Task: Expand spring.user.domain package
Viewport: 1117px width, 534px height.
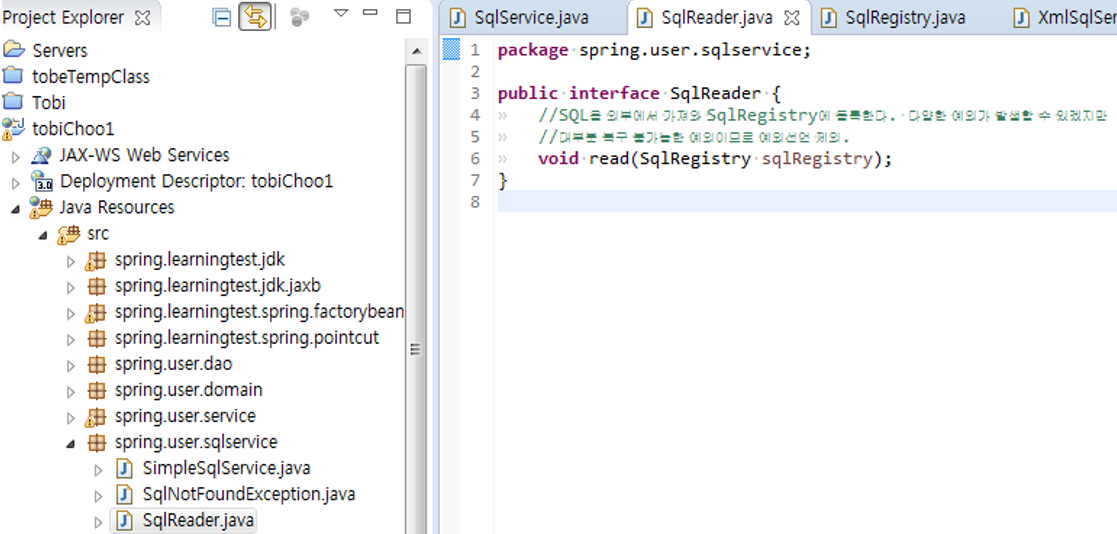Action: pos(71,392)
